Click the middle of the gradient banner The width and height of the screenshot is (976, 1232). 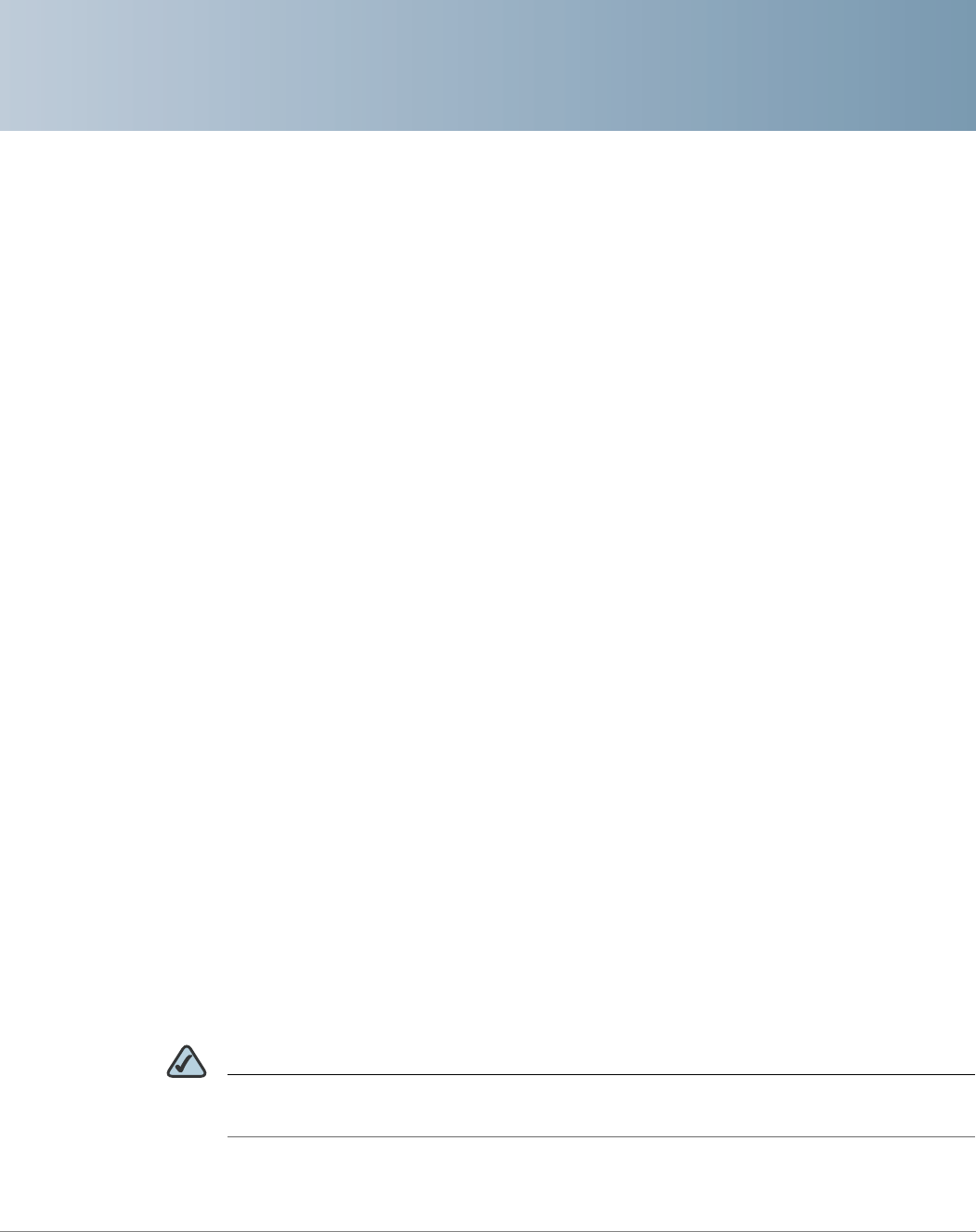pos(488,65)
